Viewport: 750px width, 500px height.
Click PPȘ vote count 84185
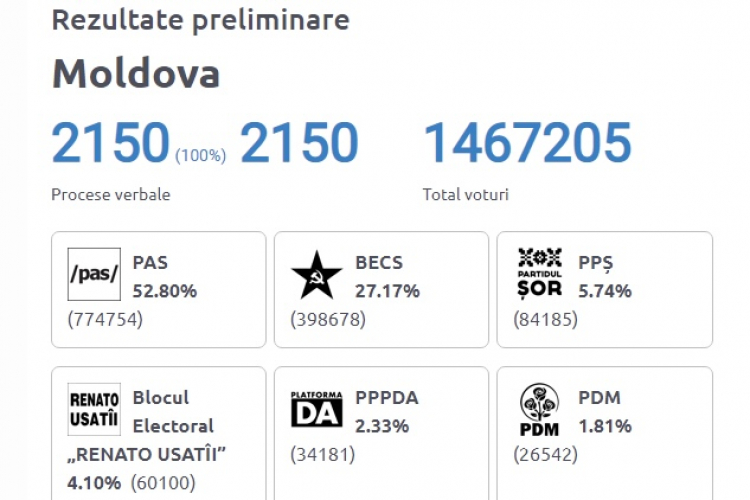[546, 319]
